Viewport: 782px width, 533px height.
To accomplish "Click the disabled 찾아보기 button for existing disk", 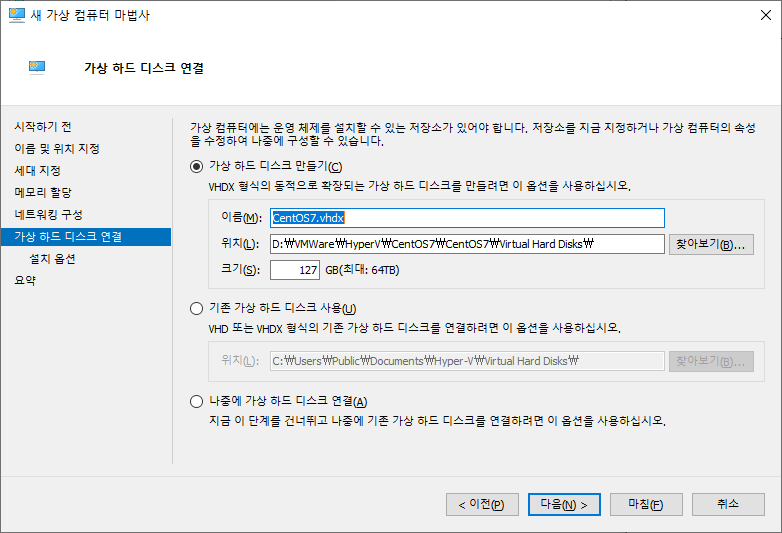I will tap(711, 361).
